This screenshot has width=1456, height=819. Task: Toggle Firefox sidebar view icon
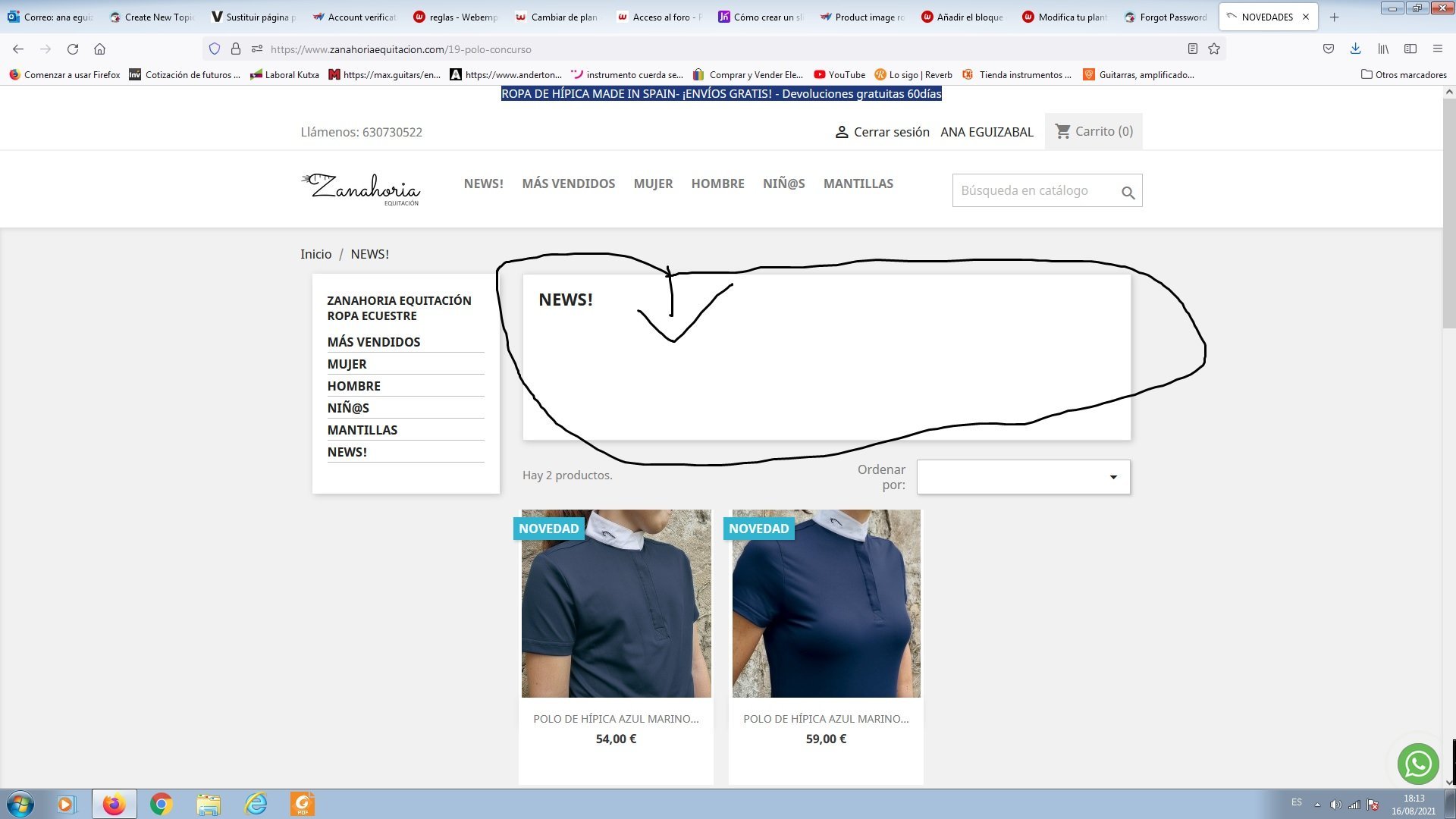(x=1410, y=49)
